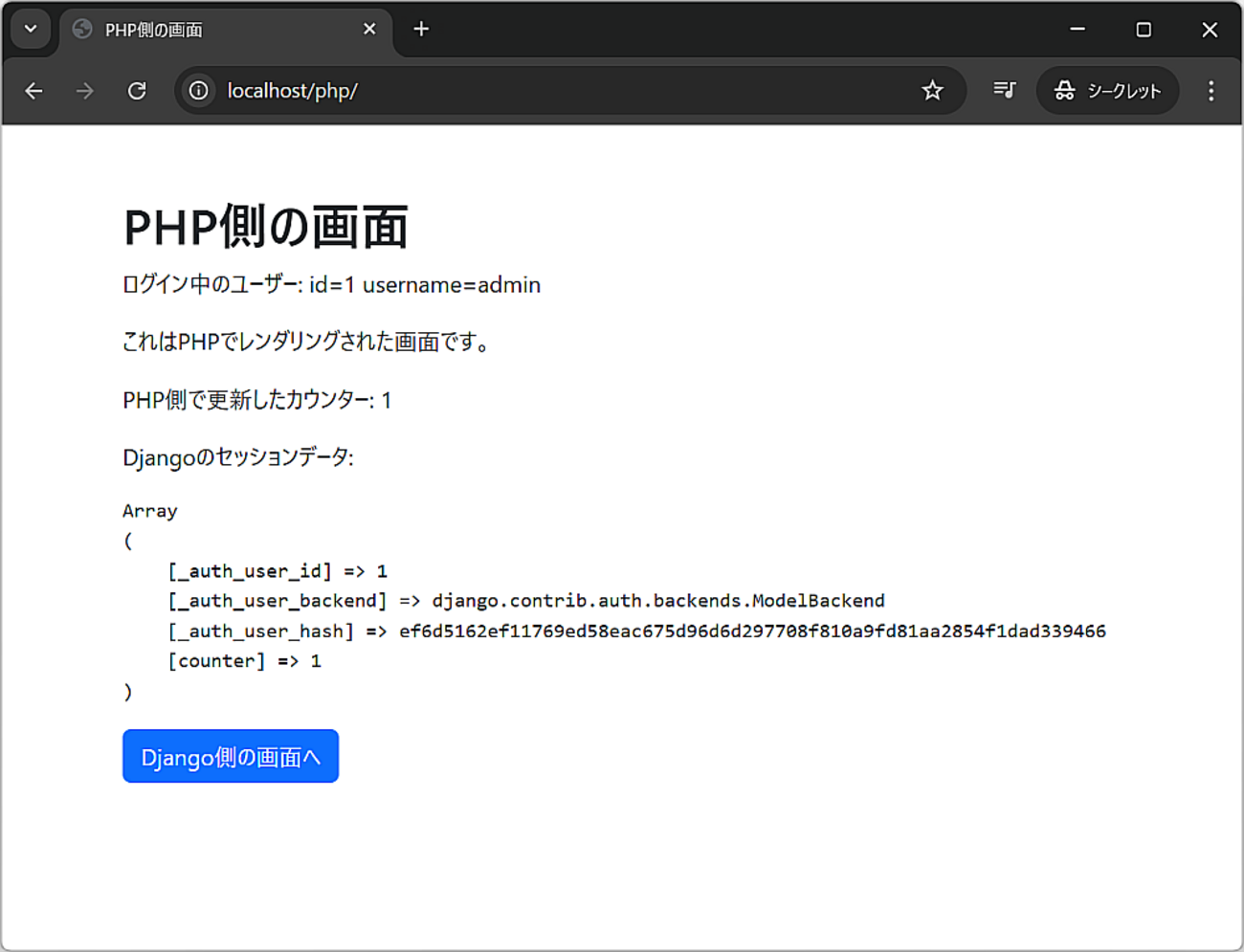
Task: View site information icon in address bar
Action: (198, 91)
